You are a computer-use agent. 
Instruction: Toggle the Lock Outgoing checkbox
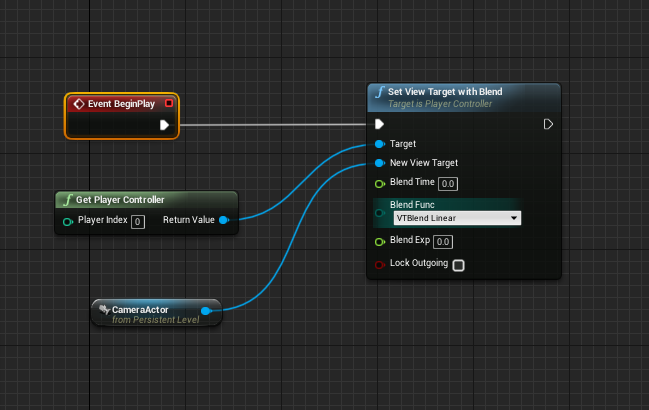coord(458,265)
